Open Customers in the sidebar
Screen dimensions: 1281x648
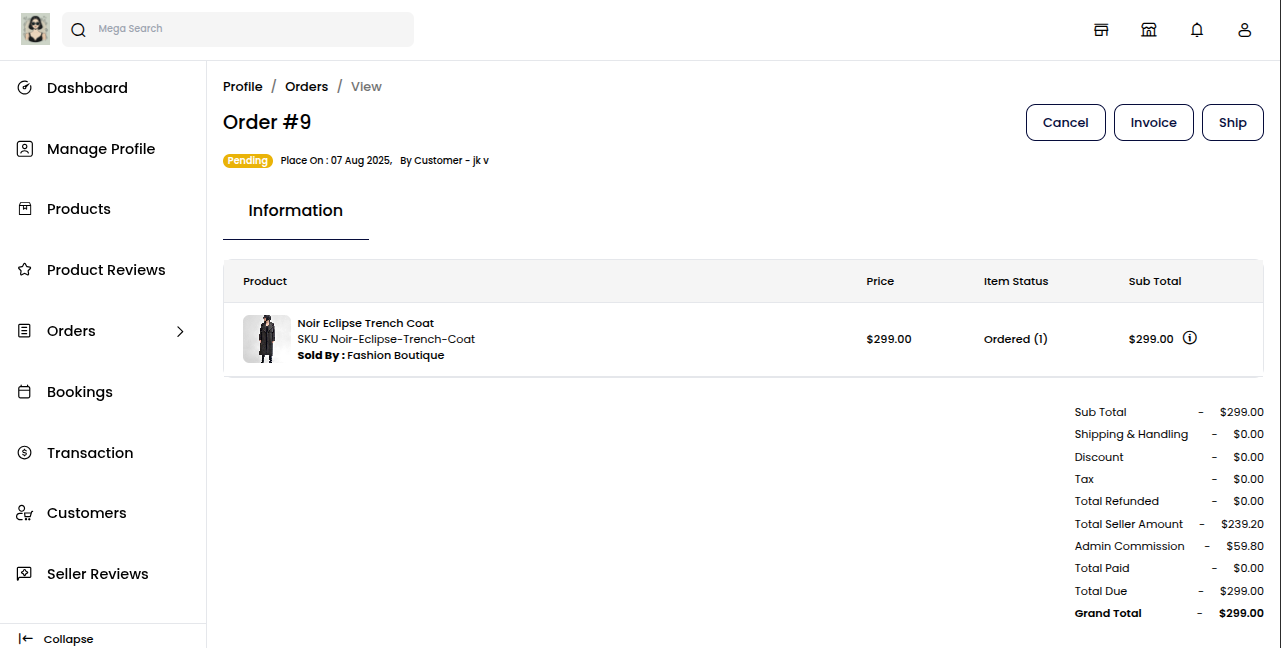pos(87,513)
